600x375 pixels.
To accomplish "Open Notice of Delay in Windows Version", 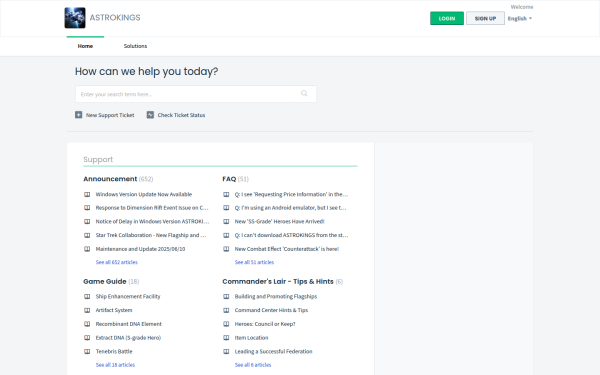I will [152, 222].
